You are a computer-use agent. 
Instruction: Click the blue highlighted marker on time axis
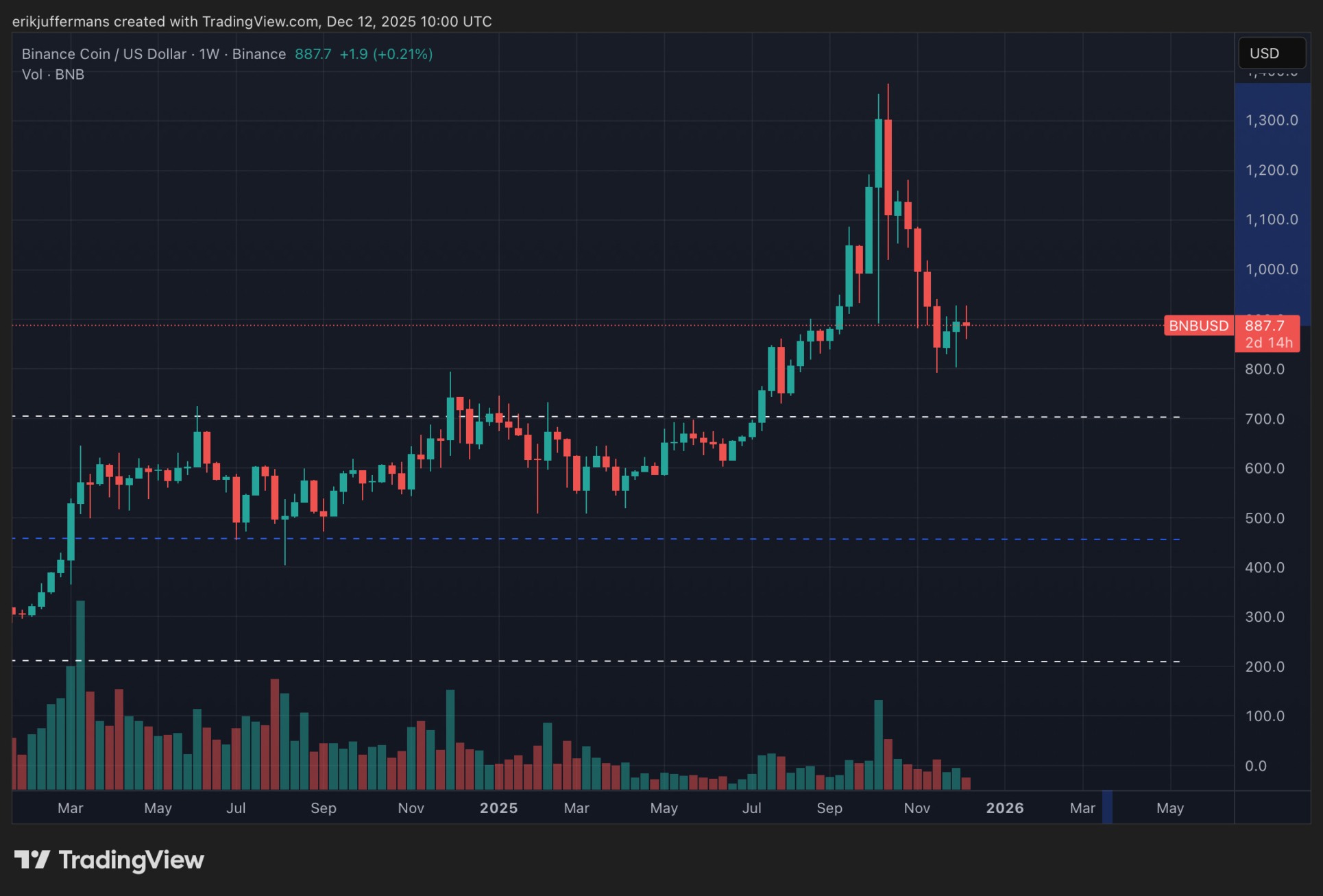(x=1106, y=807)
